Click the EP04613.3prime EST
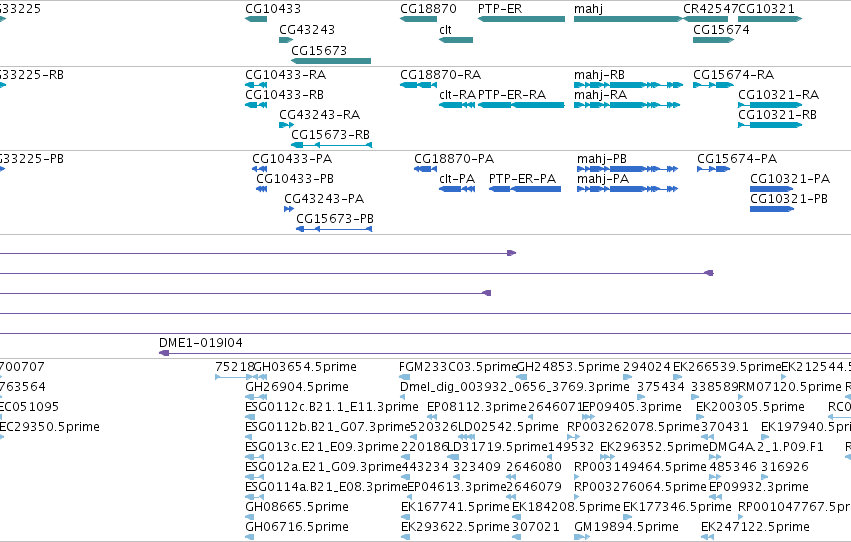This screenshot has height=542, width=851. coord(412,498)
